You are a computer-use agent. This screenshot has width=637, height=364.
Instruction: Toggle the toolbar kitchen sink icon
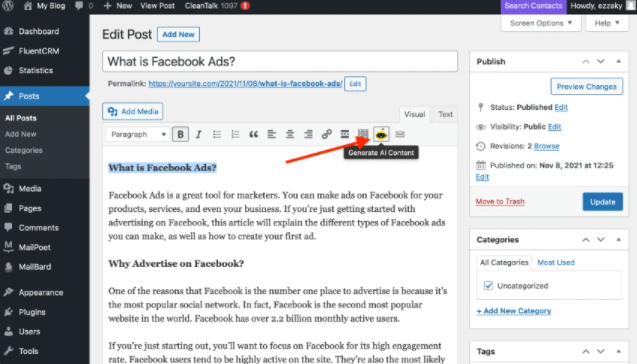click(x=363, y=134)
